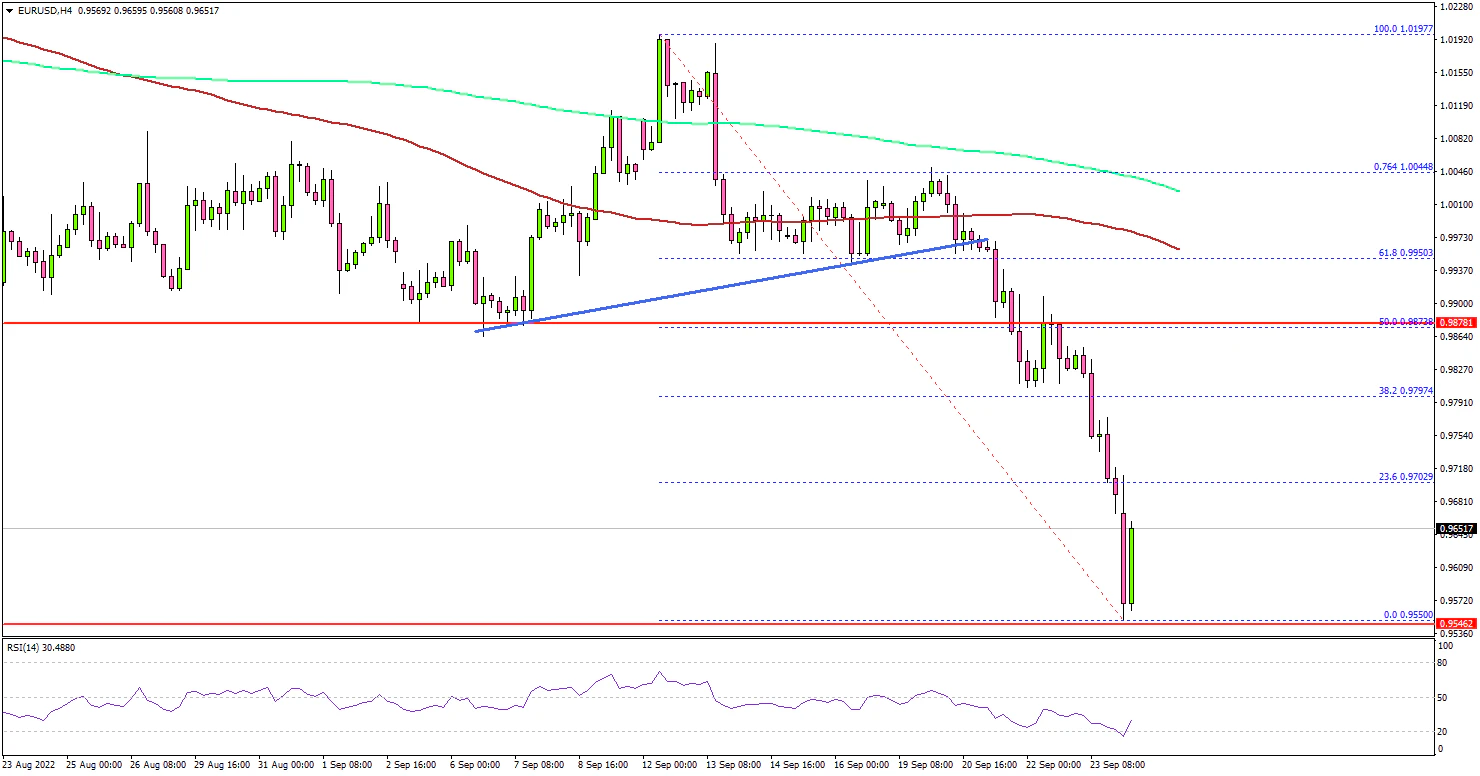Click the 23 Sep 08:00 time label
This screenshot has width=1480, height=776.
click(1117, 765)
